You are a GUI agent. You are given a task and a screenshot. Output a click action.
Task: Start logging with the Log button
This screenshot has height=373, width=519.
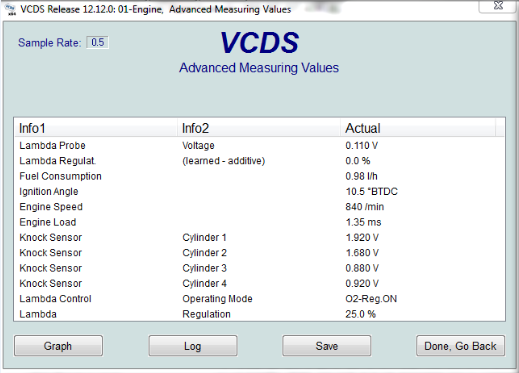pyautogui.click(x=193, y=346)
